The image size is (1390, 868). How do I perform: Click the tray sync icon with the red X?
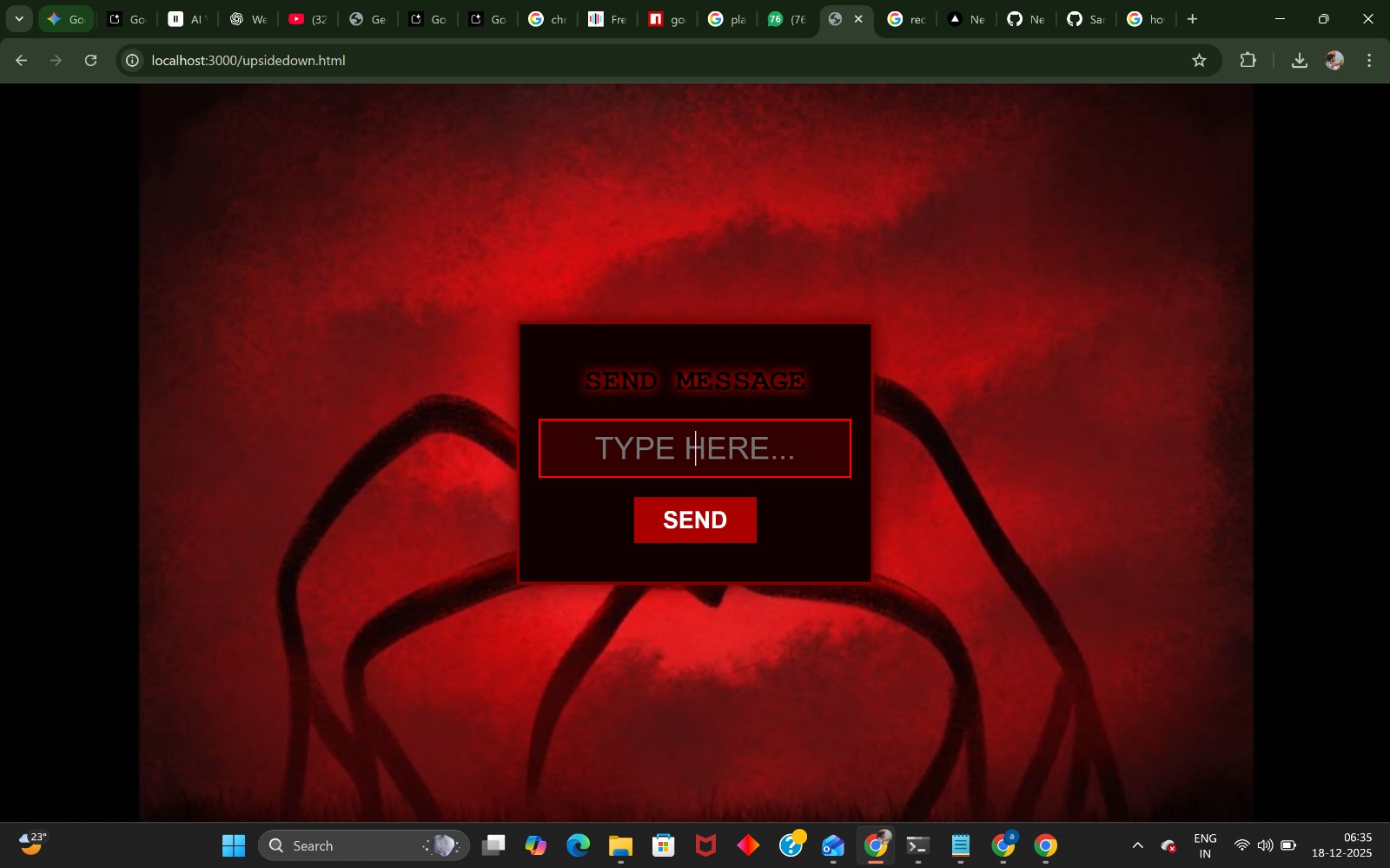[1169, 845]
